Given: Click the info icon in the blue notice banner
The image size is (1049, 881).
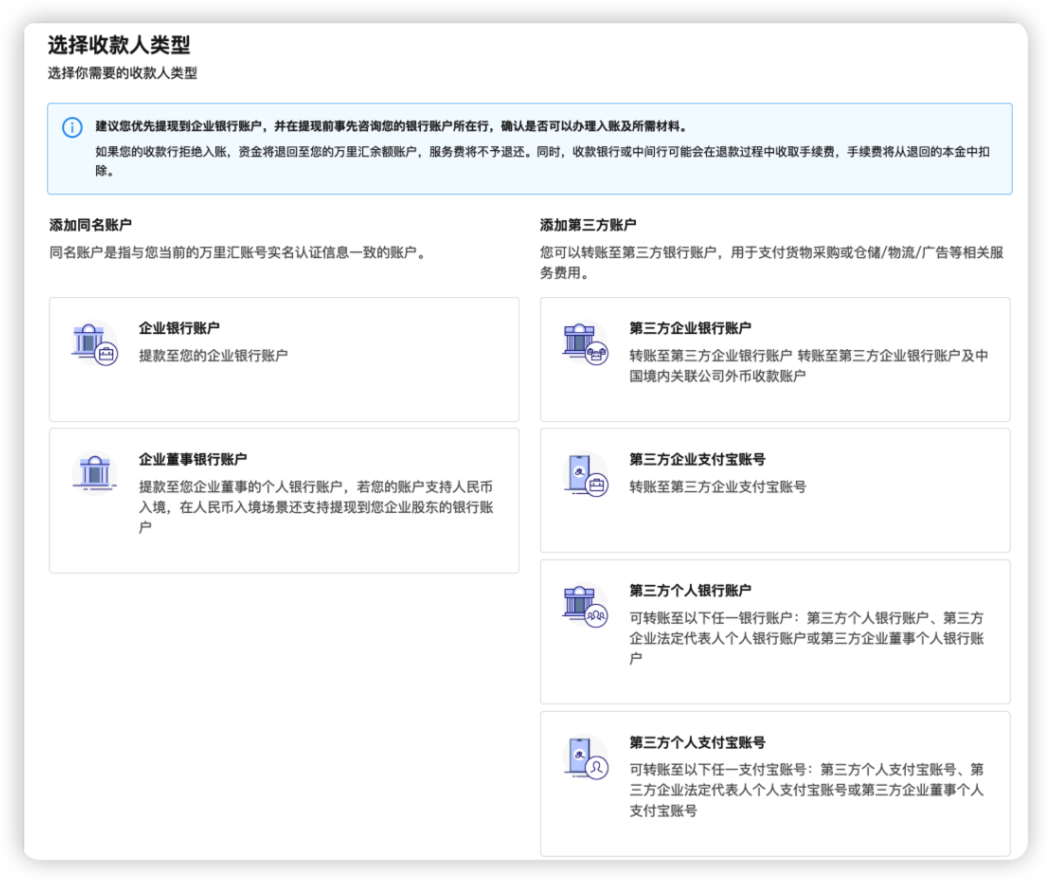Looking at the screenshot, I should (x=72, y=127).
